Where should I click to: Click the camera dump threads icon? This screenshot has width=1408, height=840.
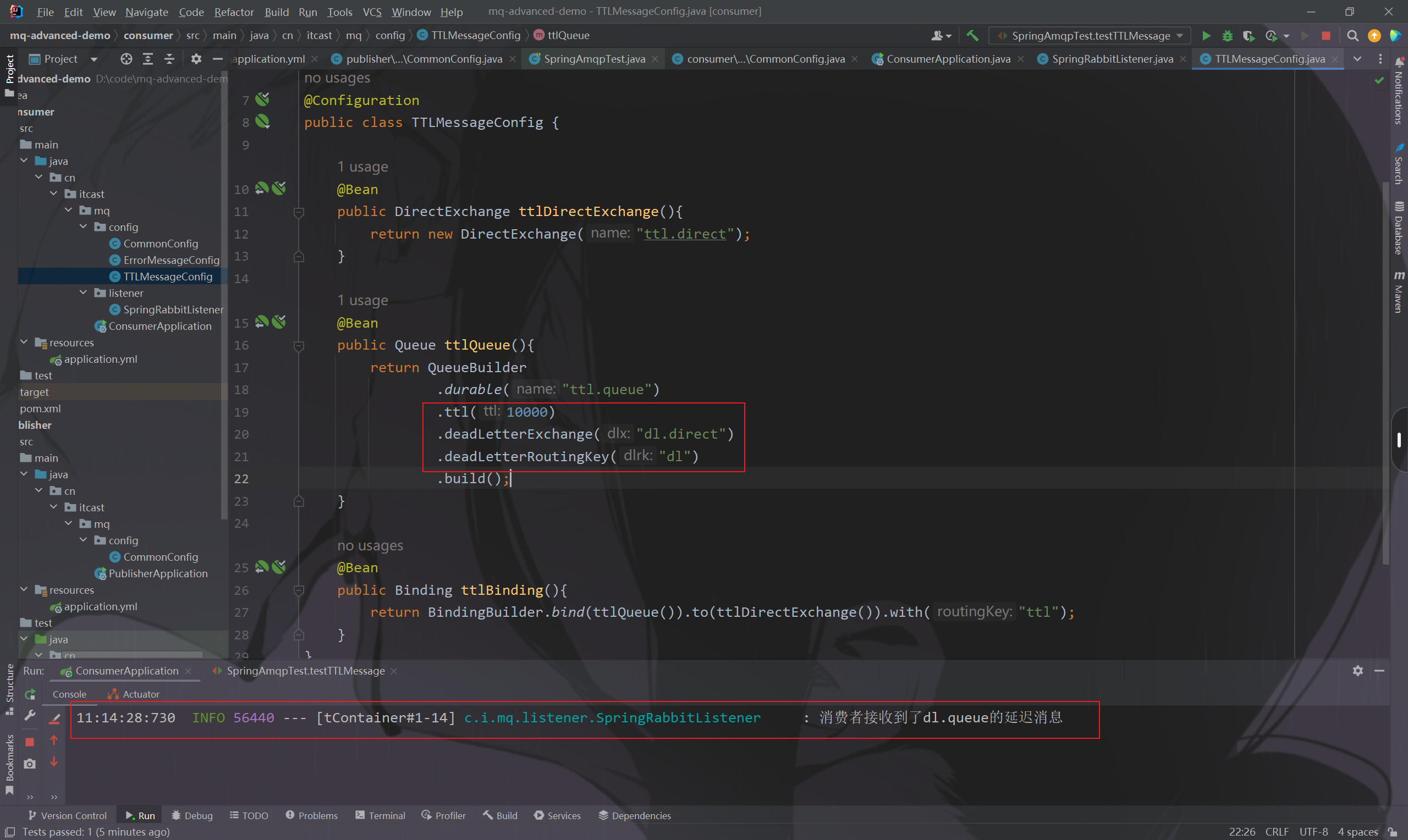(x=30, y=764)
